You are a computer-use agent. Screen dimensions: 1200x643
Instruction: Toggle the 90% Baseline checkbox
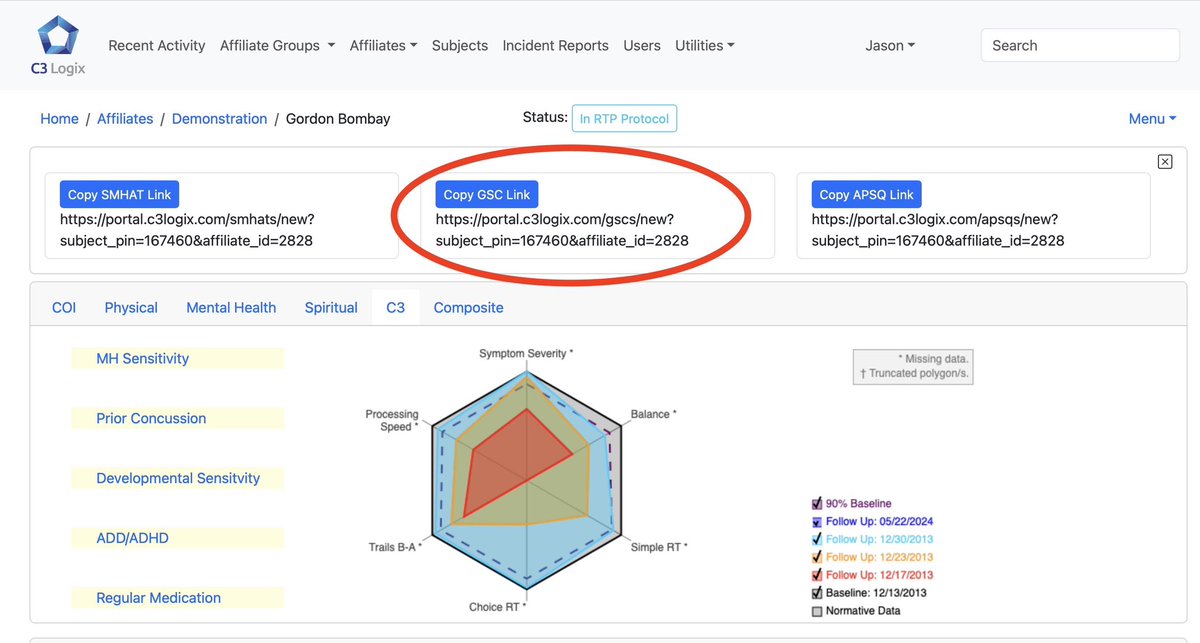[x=817, y=503]
